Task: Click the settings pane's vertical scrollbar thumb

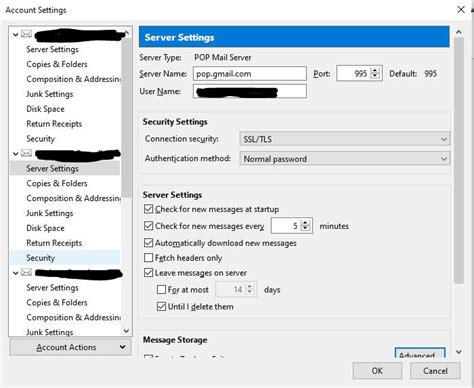Action: point(459,160)
